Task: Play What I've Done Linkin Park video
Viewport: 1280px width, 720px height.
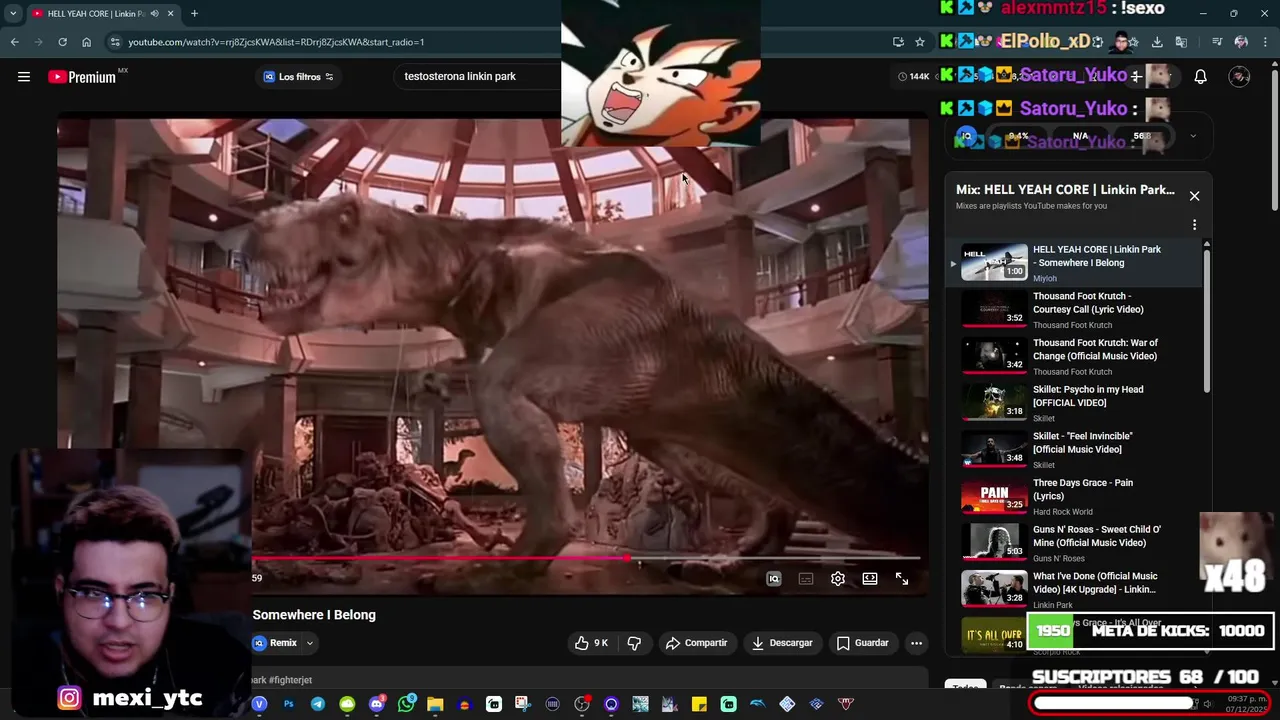Action: pos(1075,590)
